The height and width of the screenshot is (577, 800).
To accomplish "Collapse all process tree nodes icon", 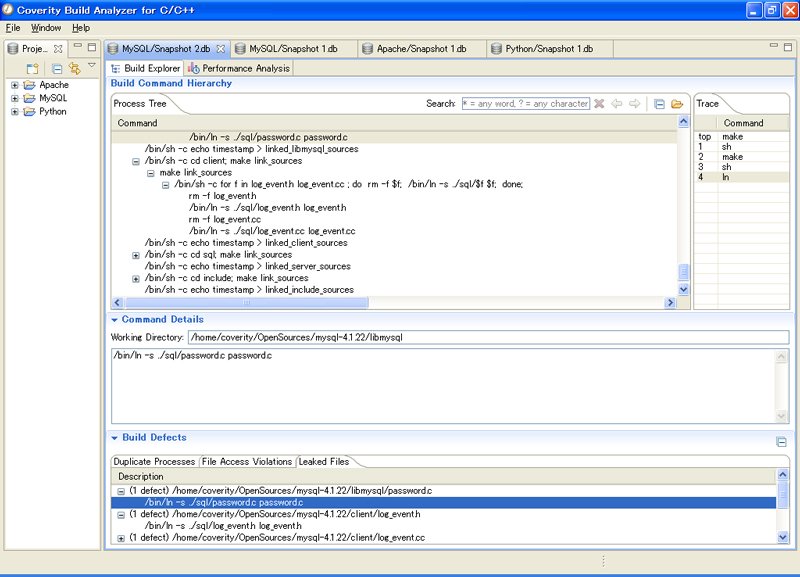I will 659,104.
